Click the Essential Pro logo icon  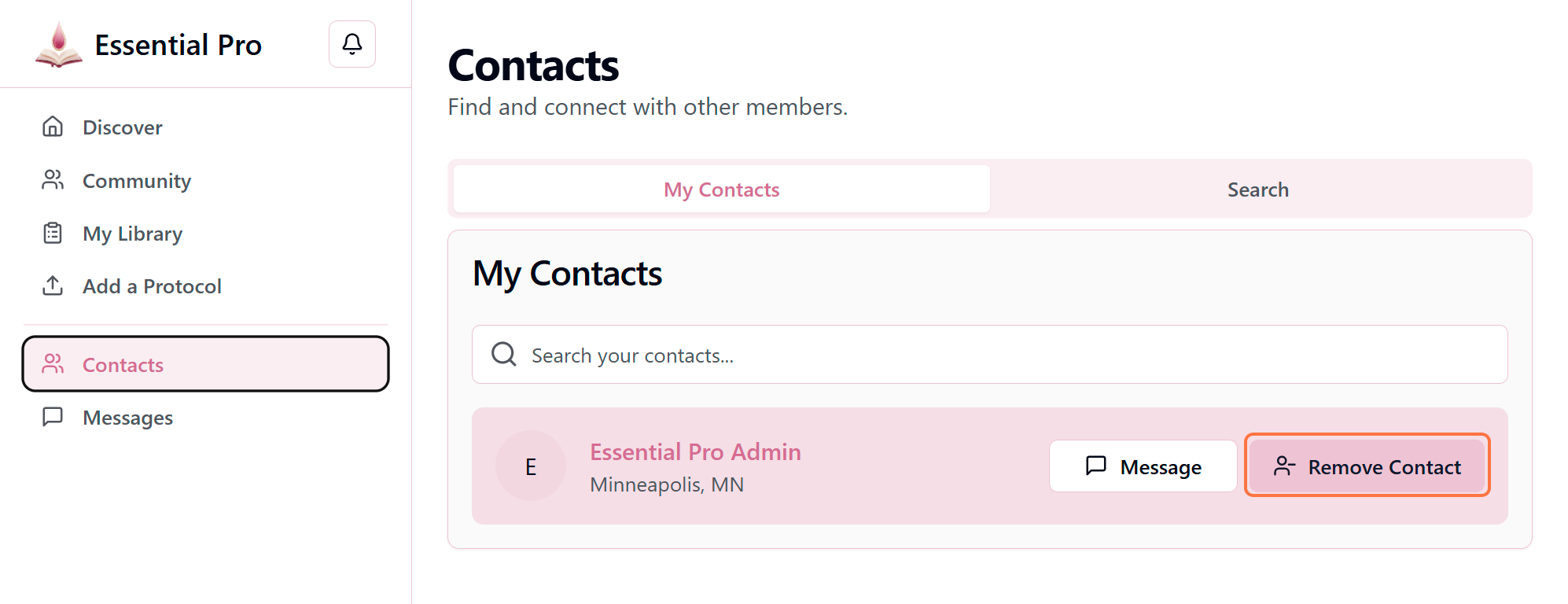[x=59, y=45]
